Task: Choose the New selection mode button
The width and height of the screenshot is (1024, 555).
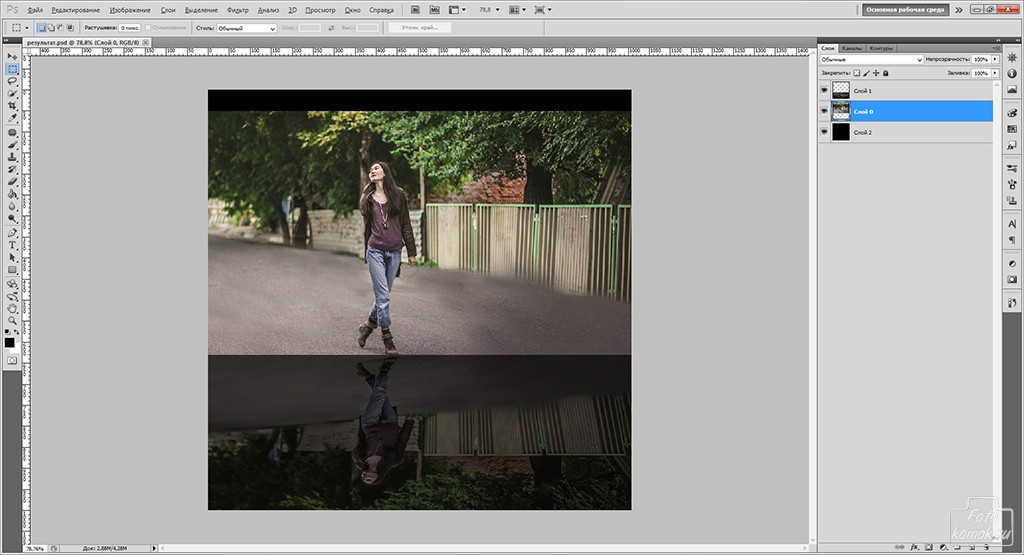Action: tap(42, 27)
